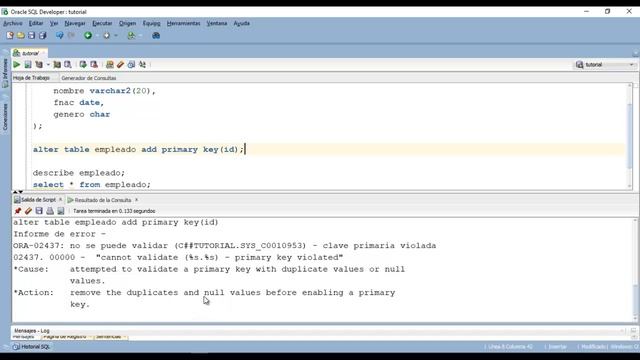Open the Forward navigation history dropdown
The width and height of the screenshot is (640, 360).
pyautogui.click(x=116, y=36)
